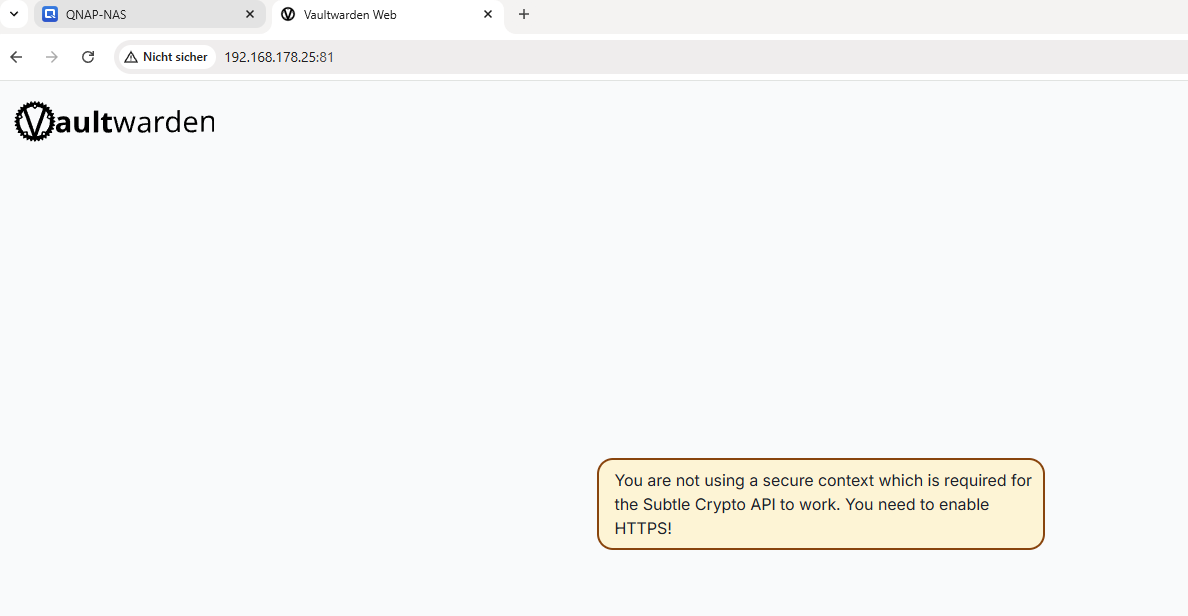Close the Vaultwarden Web tab
1188x616 pixels.
click(488, 14)
